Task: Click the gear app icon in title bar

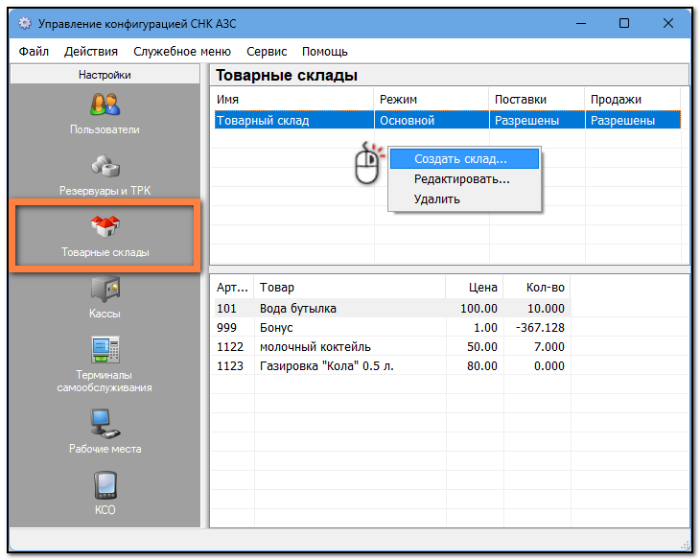Action: pos(25,23)
